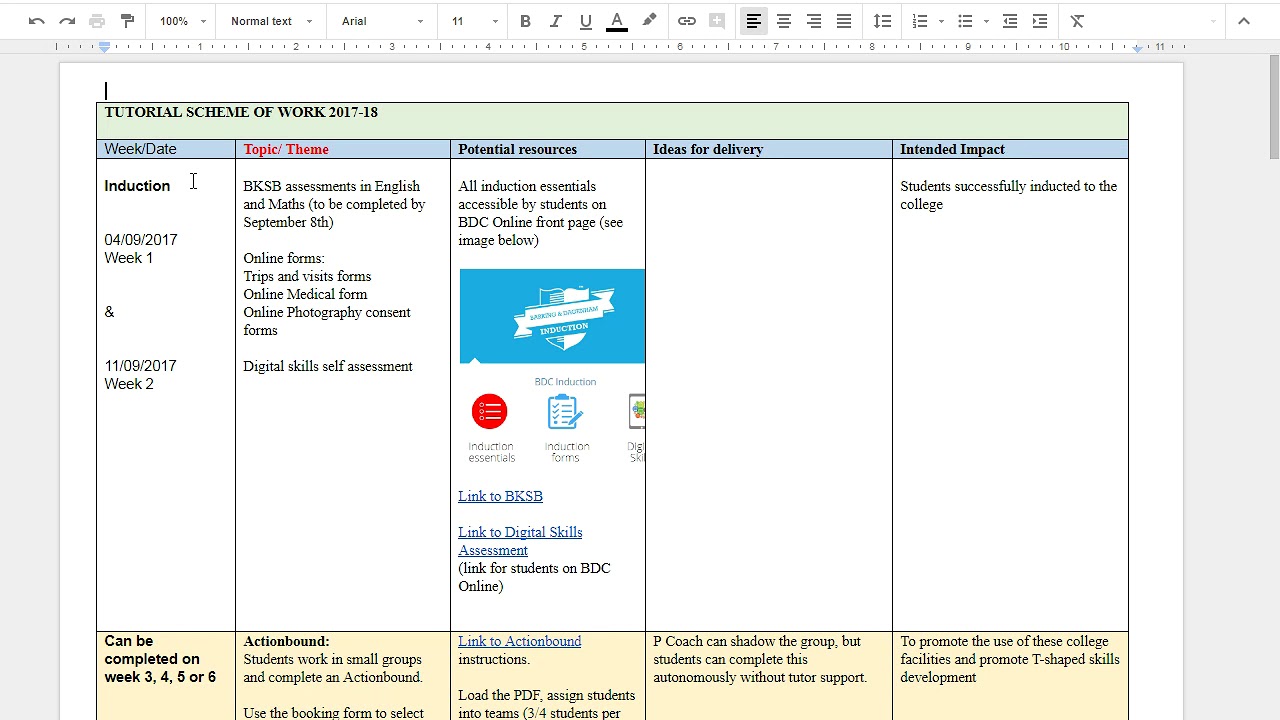The image size is (1280, 720).
Task: Click the bulleted list icon
Action: point(965,21)
